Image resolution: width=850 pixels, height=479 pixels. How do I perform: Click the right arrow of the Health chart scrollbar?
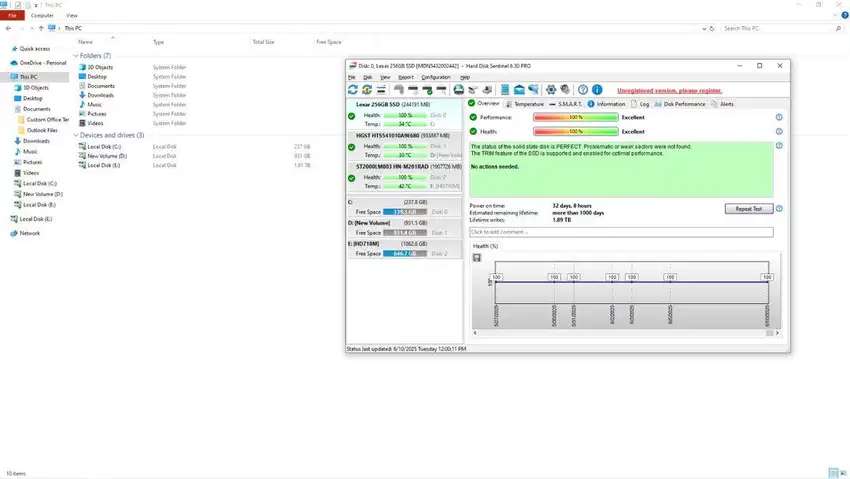point(777,333)
